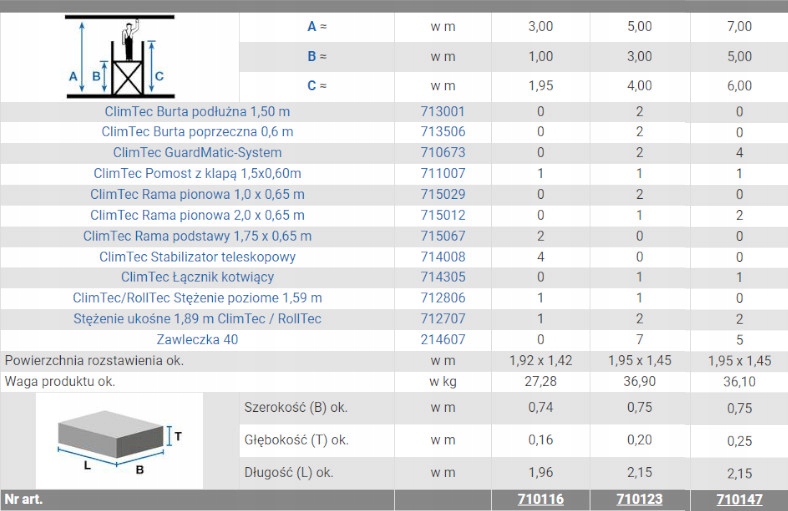The width and height of the screenshot is (788, 511).
Task: Select 'Powierzchnia rozstawienia ok.' label
Action: [x=94, y=361]
